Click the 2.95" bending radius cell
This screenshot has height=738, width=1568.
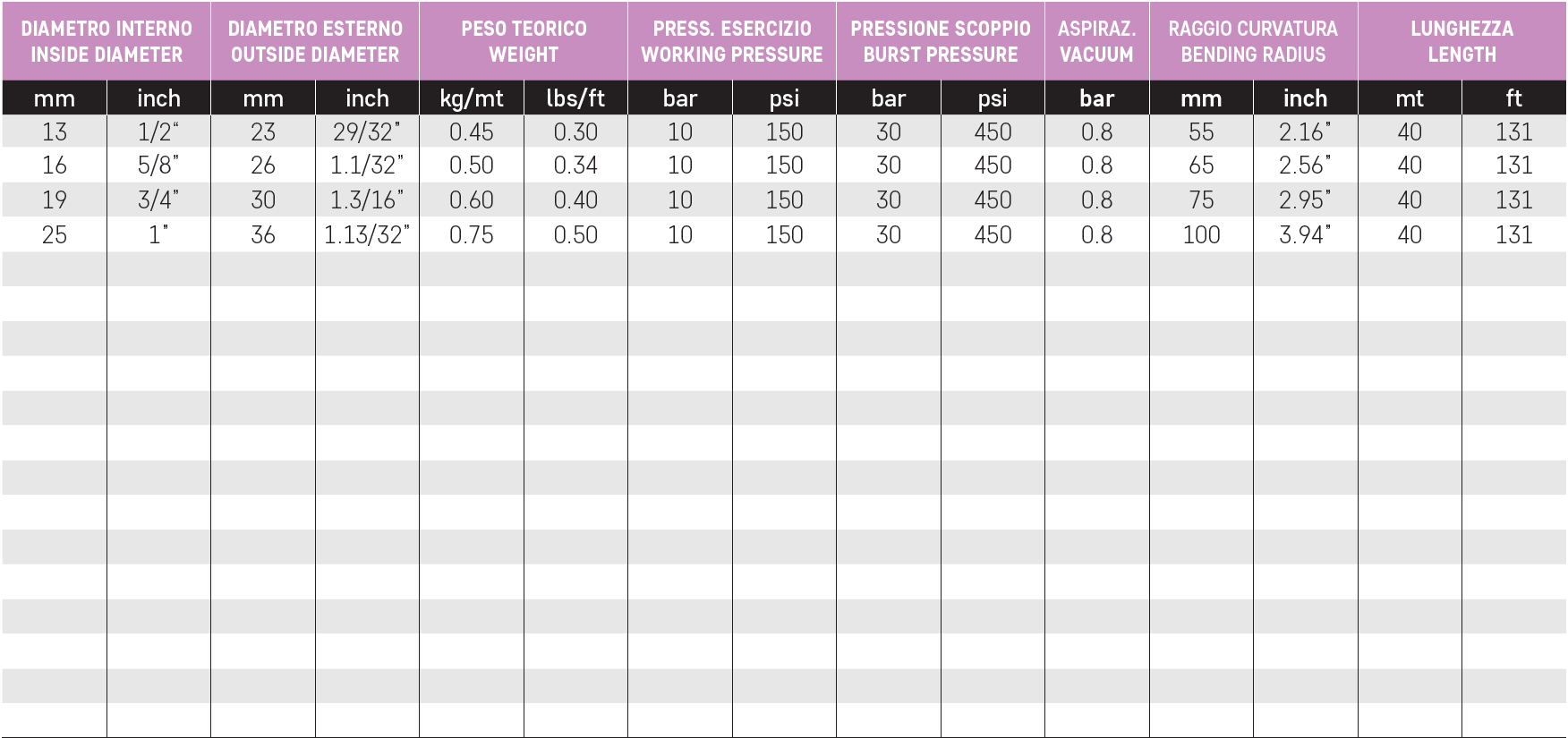point(1305,199)
